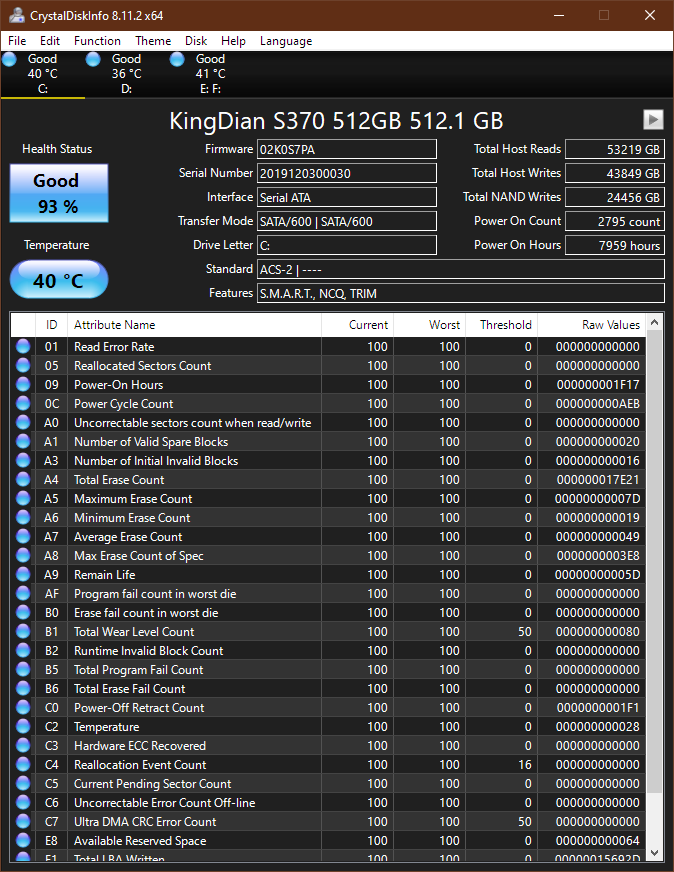674x872 pixels.
Task: Select the D: drive status tab
Action: [x=127, y=74]
